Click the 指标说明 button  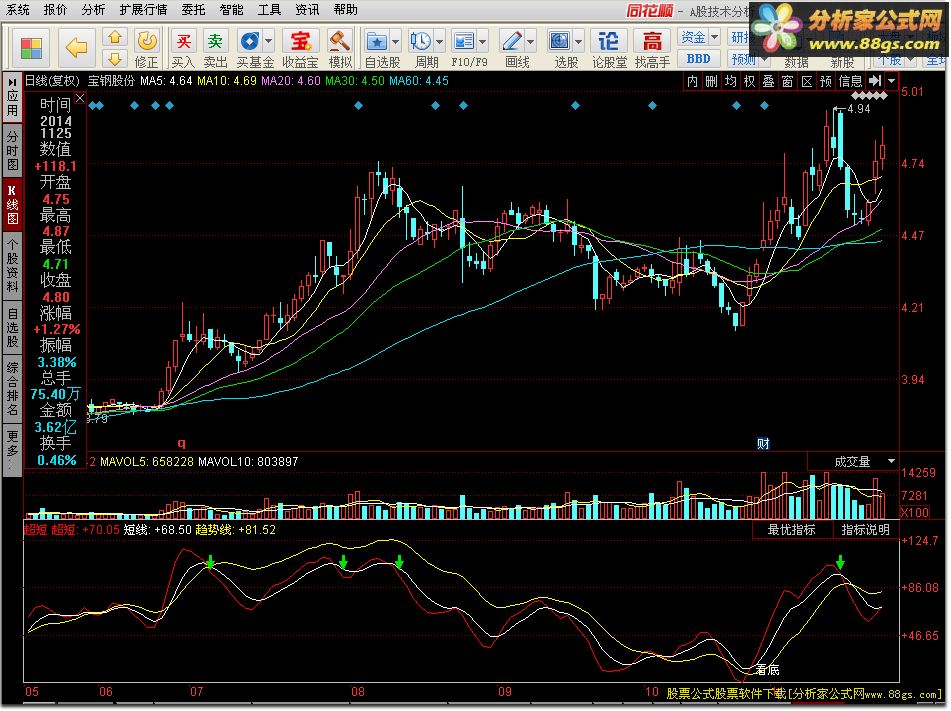tap(865, 530)
